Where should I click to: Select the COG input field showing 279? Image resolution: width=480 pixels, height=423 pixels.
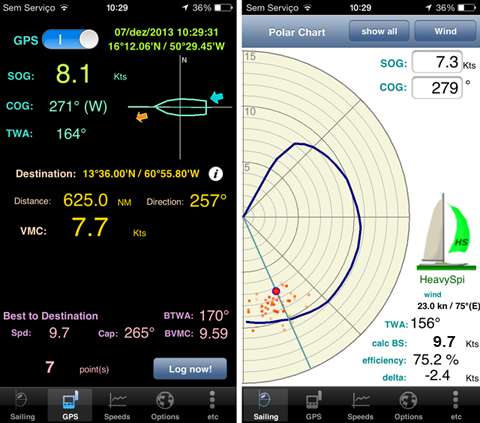(437, 88)
